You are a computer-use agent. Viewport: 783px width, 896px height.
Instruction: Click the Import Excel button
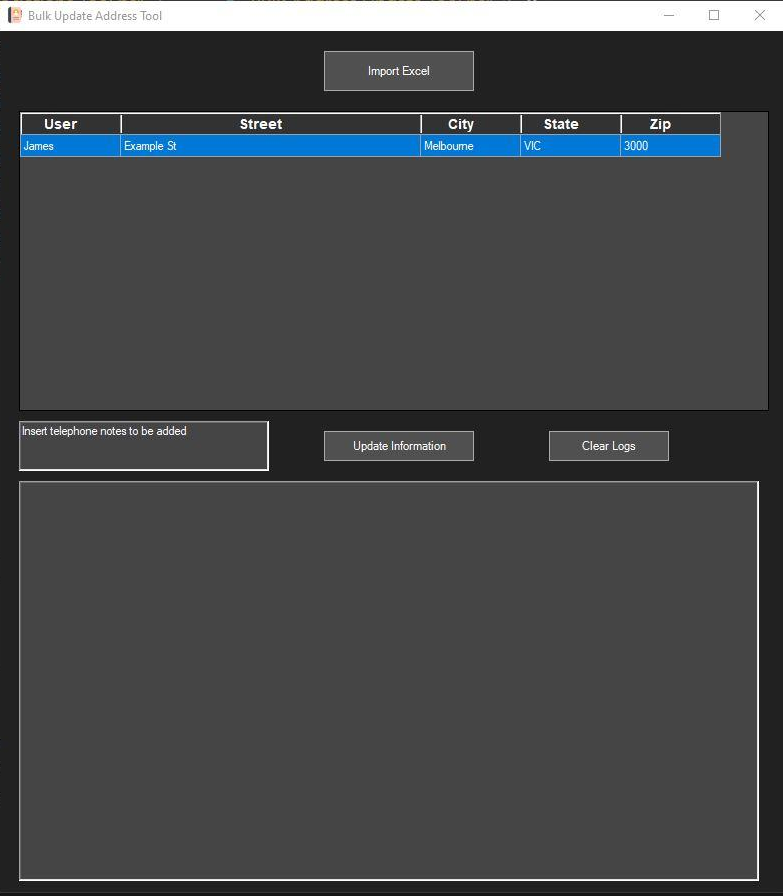point(398,71)
